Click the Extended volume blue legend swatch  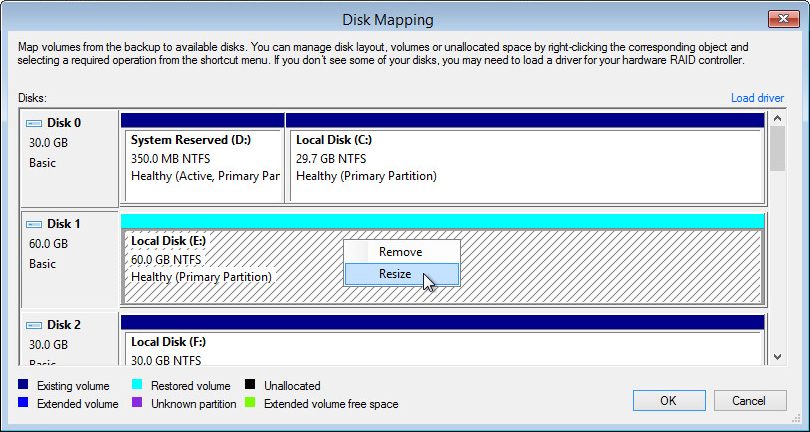[23, 404]
